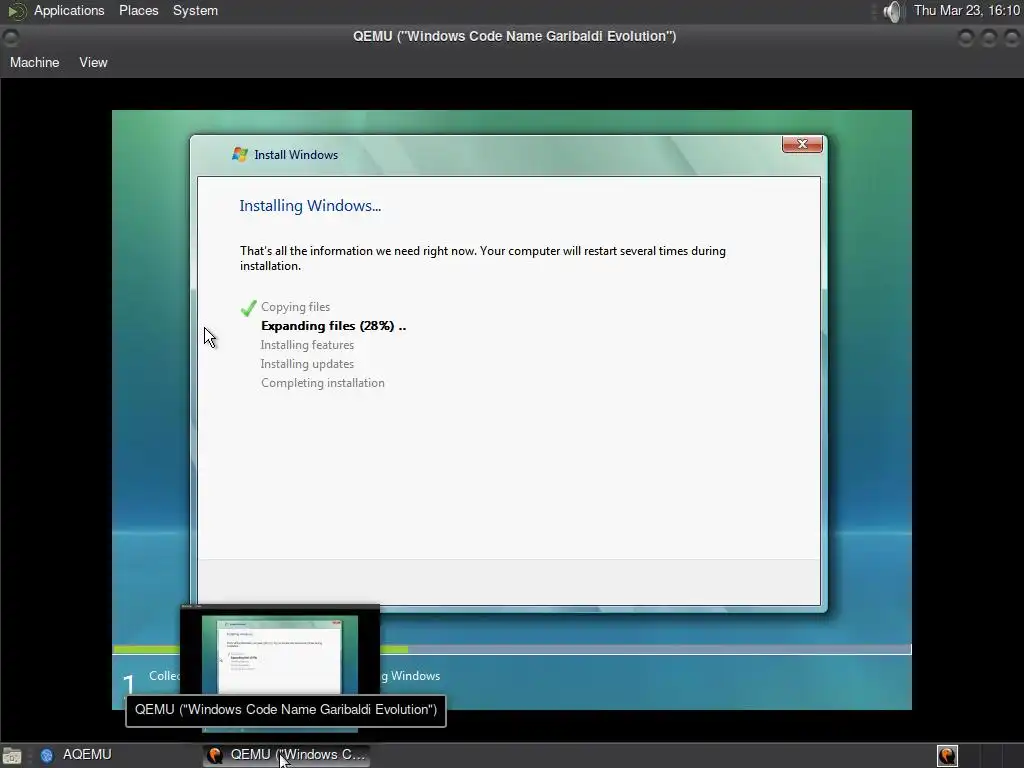Click 'Expanding files (28%)' step text
This screenshot has width=1024, height=768.
pyautogui.click(x=333, y=326)
